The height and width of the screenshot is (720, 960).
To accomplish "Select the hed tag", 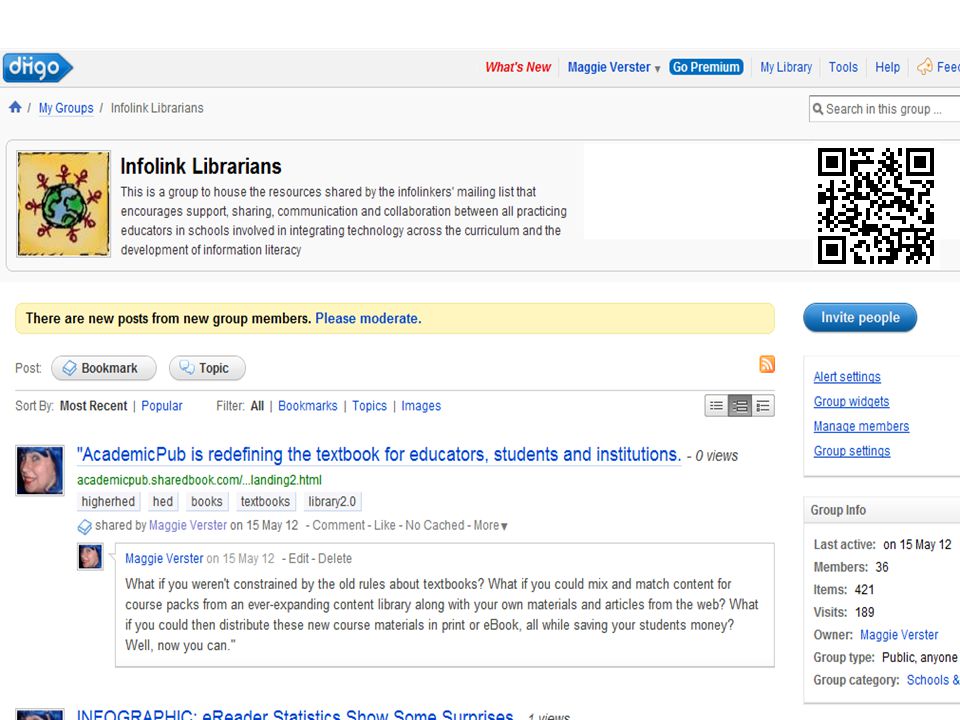I will point(163,501).
